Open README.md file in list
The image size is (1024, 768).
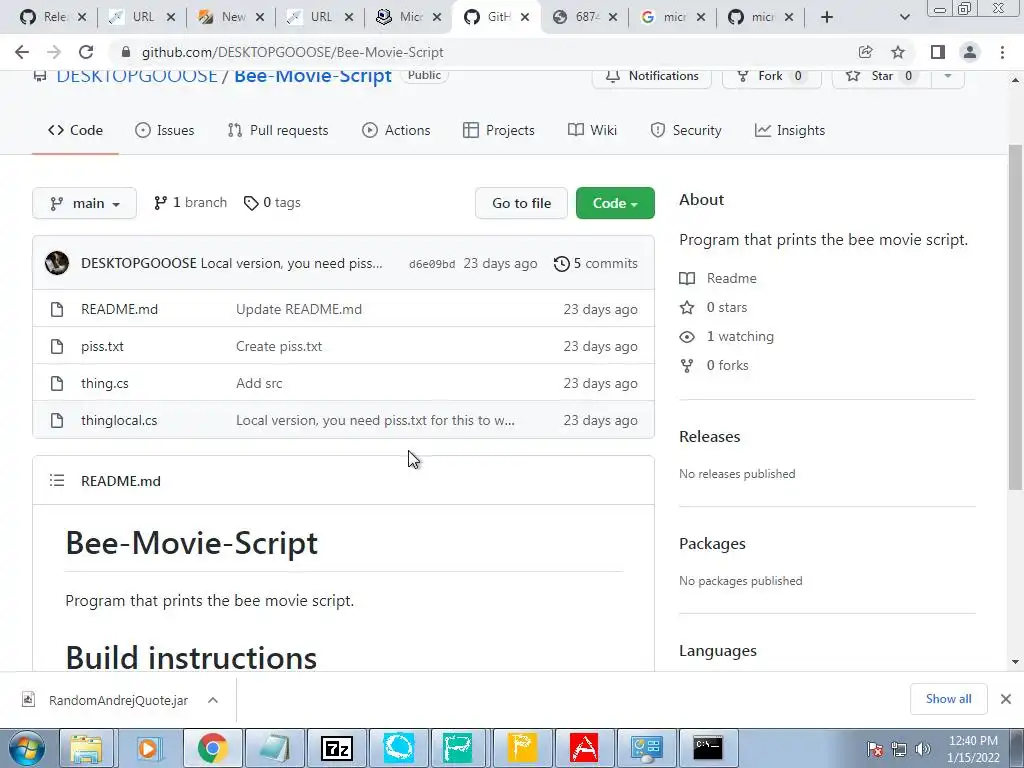pos(120,309)
